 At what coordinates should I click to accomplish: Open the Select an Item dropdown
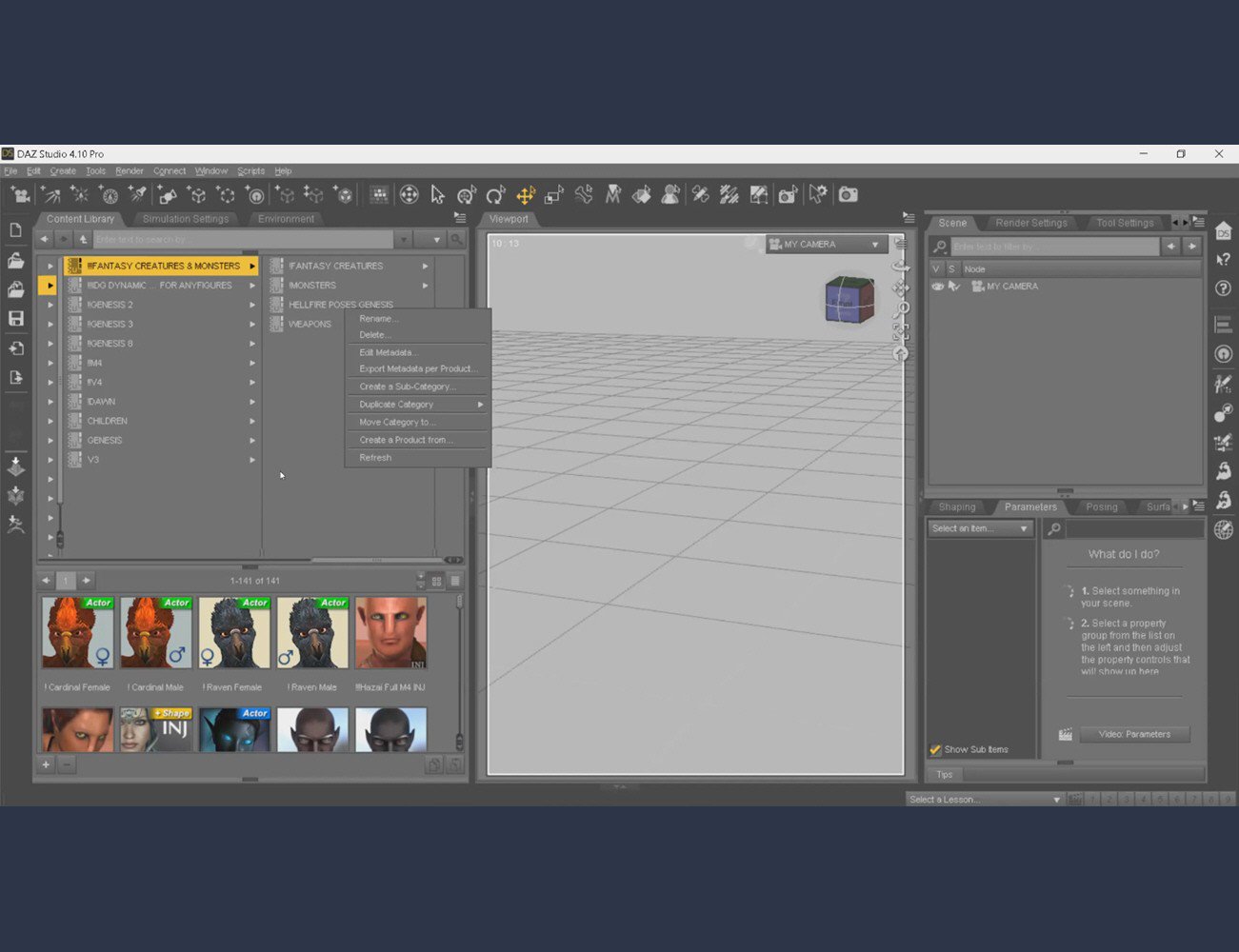pos(981,528)
